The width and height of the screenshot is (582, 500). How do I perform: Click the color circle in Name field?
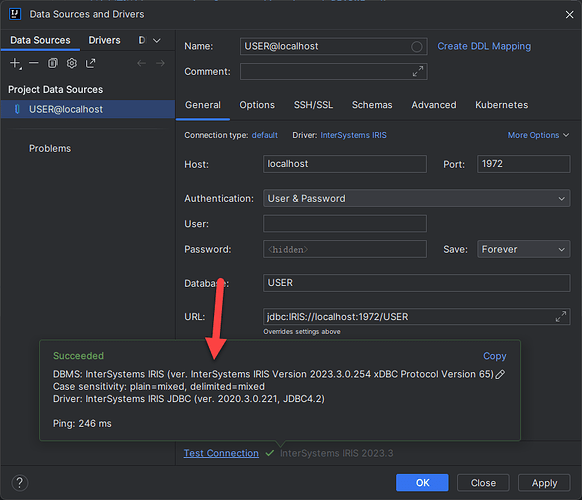coord(416,47)
